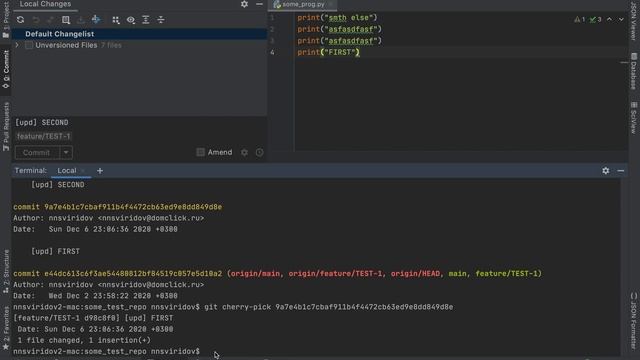Viewport: 640px width, 360px height.
Task: Expand all changelist nodes
Action: point(146,20)
